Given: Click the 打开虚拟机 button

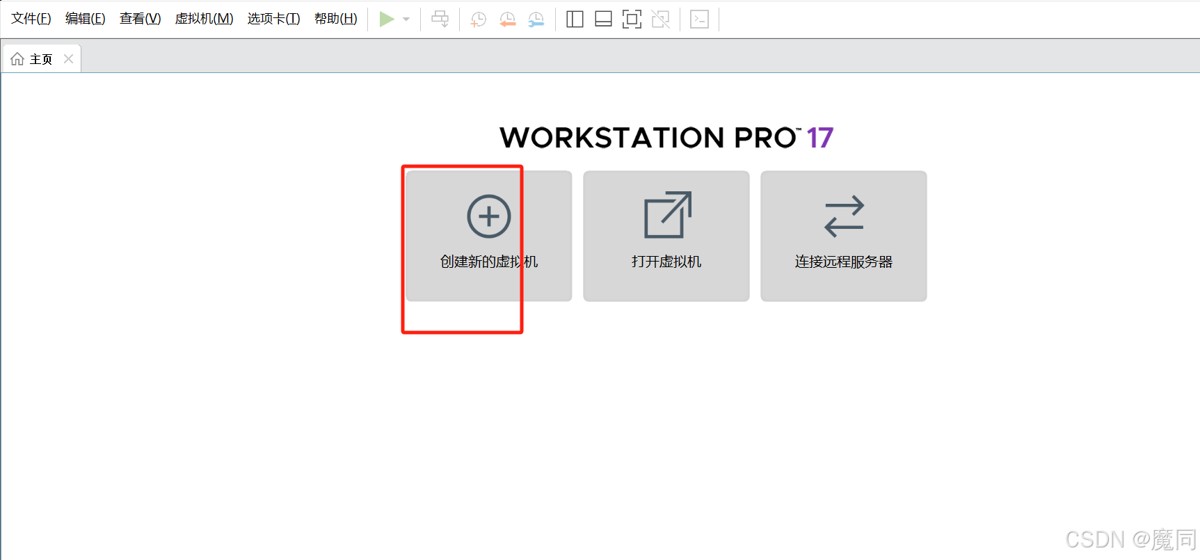Looking at the screenshot, I should pyautogui.click(x=666, y=236).
